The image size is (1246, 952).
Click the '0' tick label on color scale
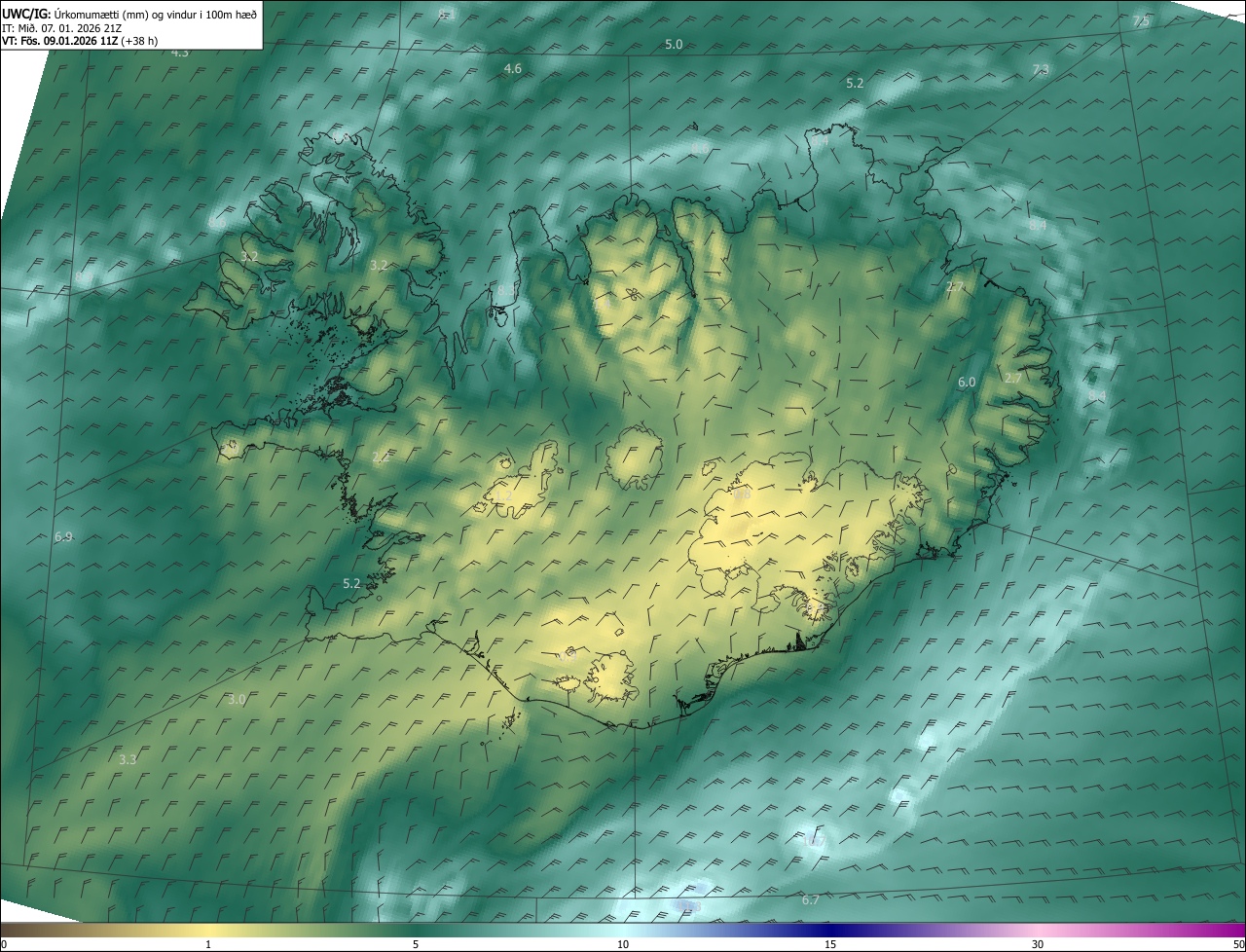pyautogui.click(x=4, y=944)
